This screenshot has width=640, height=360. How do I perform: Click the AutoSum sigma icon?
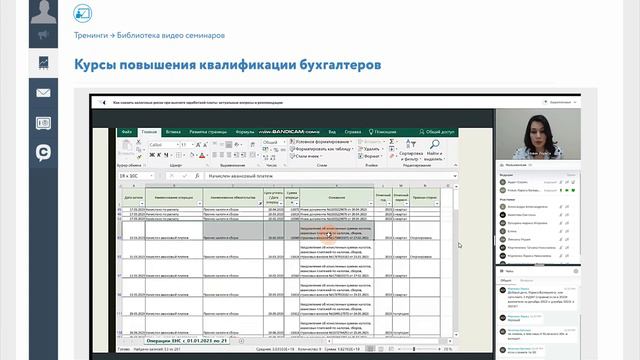pyautogui.click(x=392, y=142)
